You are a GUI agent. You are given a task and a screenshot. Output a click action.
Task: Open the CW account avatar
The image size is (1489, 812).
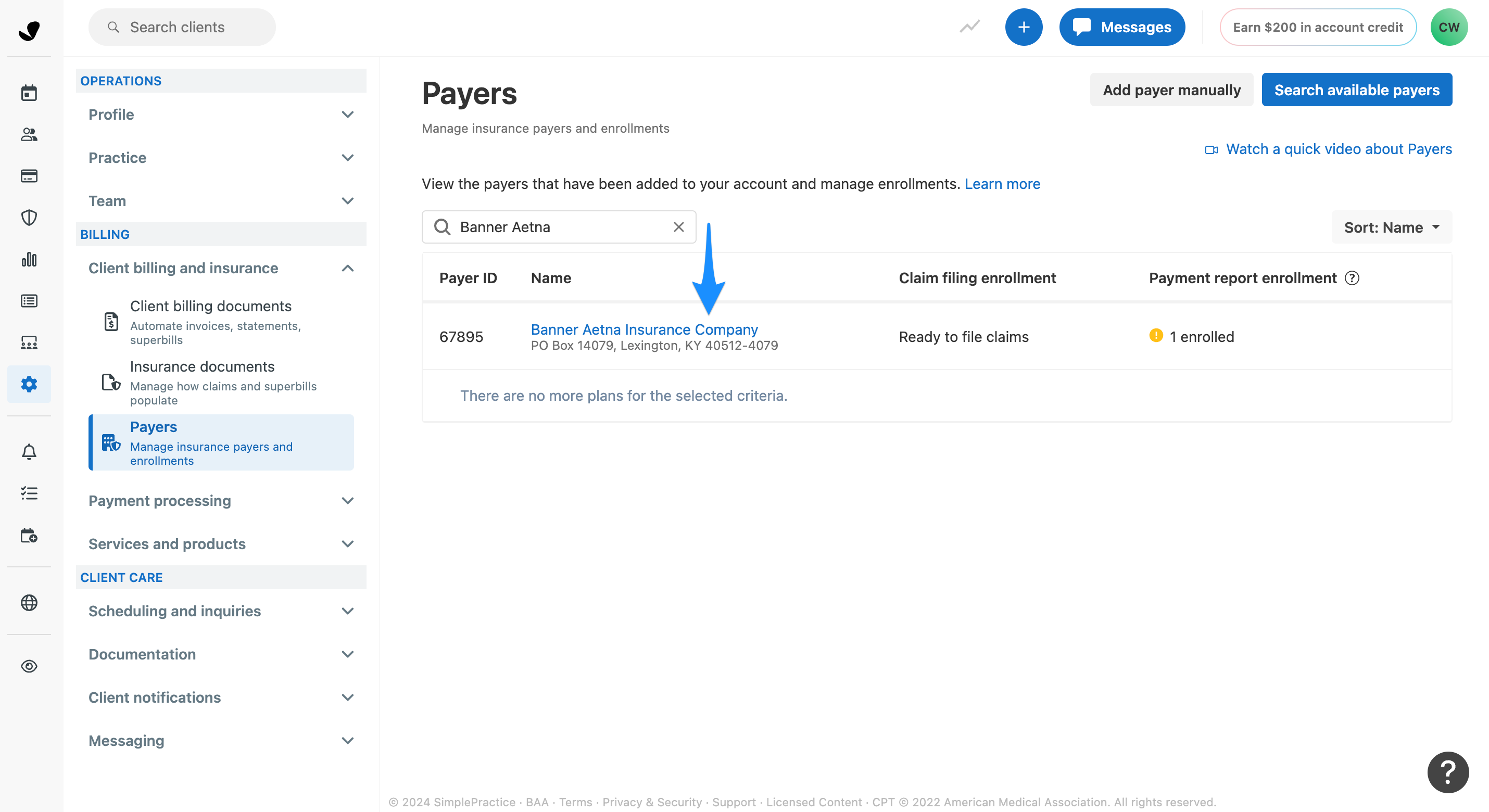[1448, 27]
